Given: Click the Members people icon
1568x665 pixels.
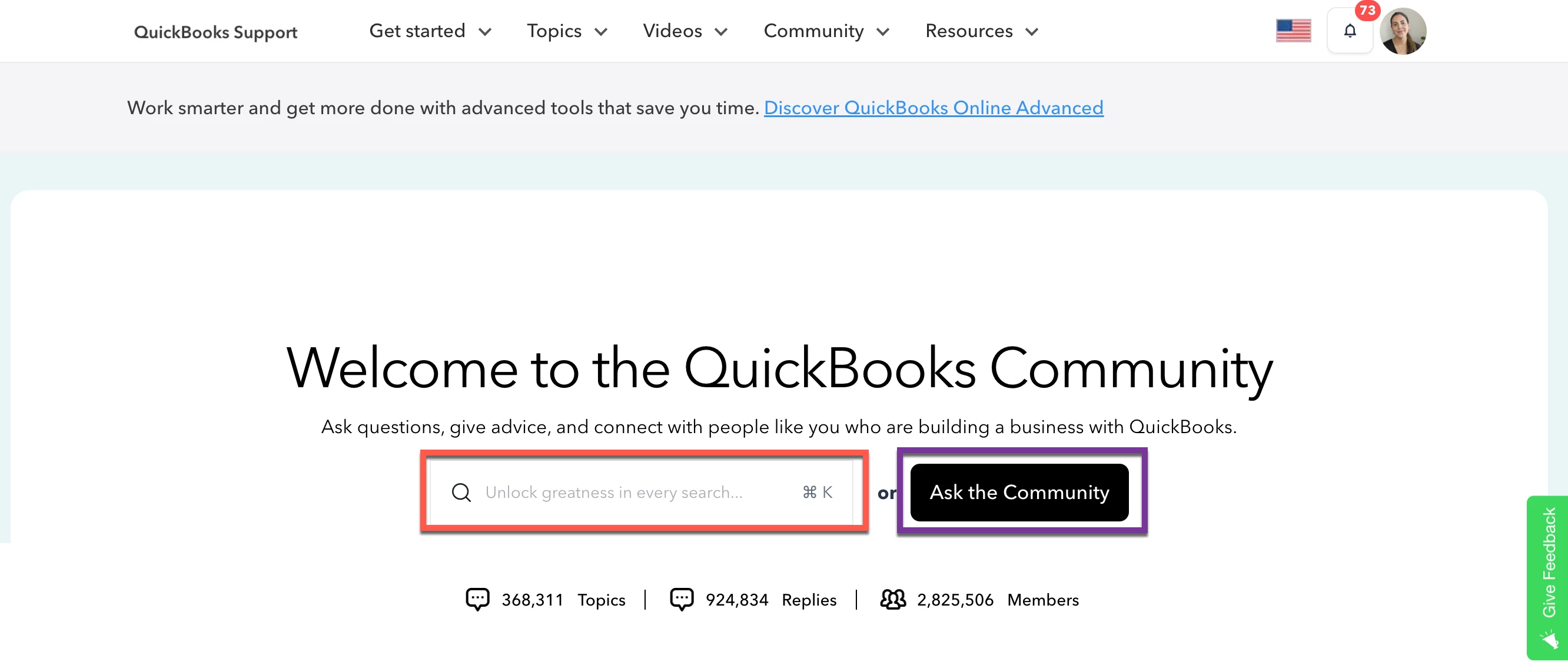Looking at the screenshot, I should 893,599.
